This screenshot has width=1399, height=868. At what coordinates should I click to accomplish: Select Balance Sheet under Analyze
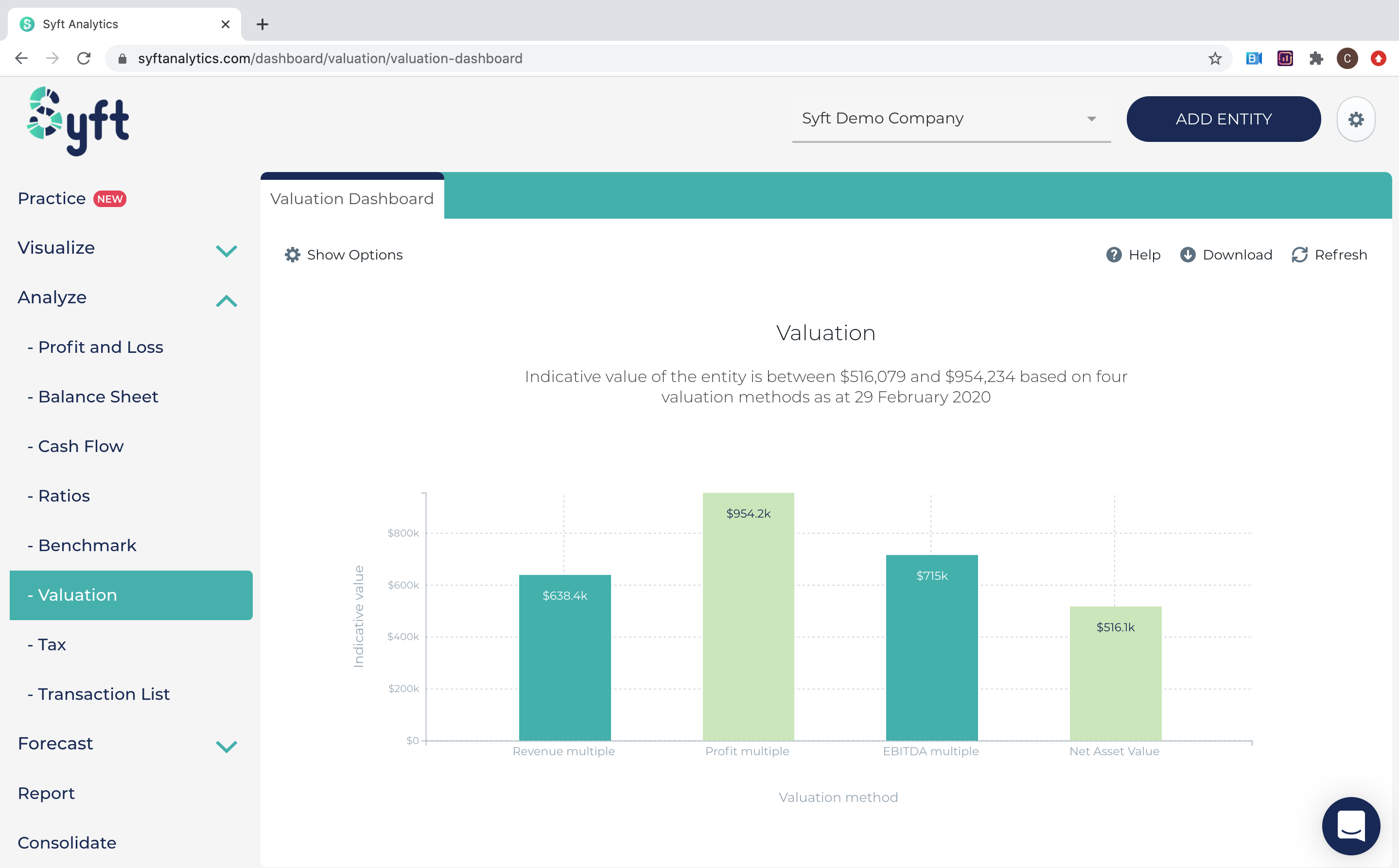98,396
